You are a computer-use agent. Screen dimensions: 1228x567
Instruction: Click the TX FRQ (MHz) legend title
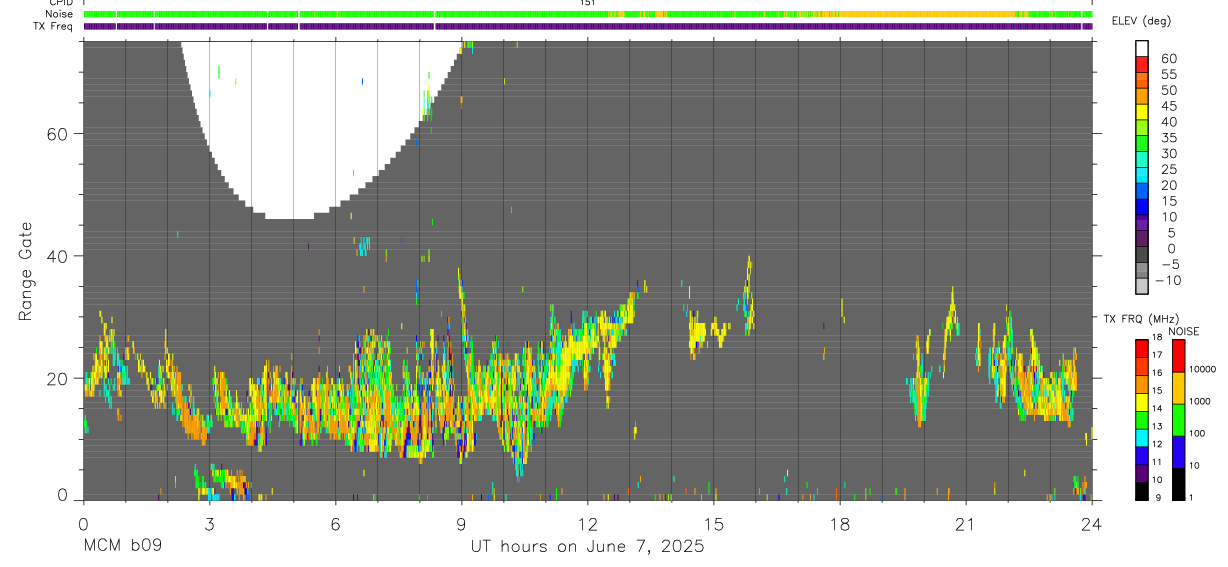click(x=1137, y=319)
